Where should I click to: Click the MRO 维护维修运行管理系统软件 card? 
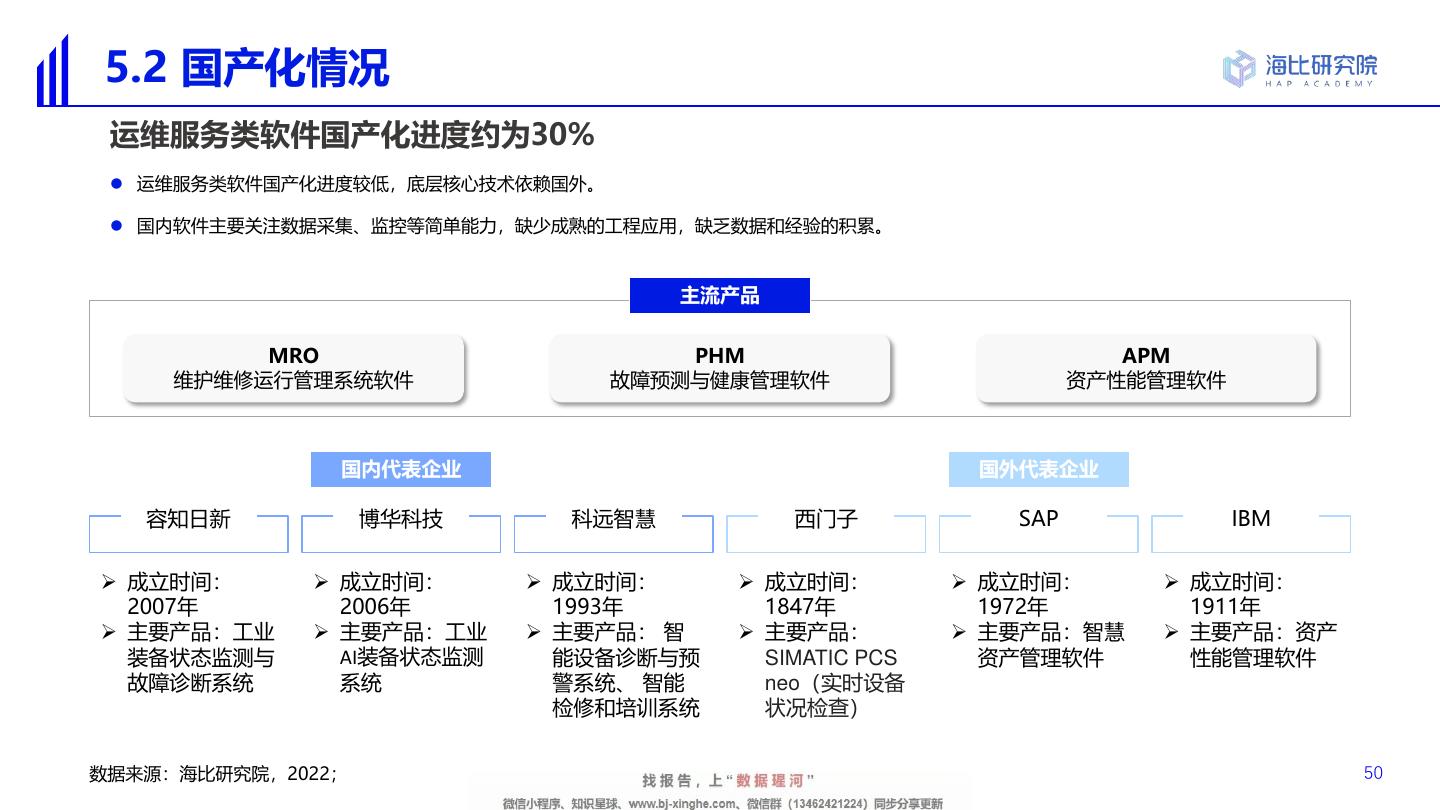pyautogui.click(x=293, y=369)
